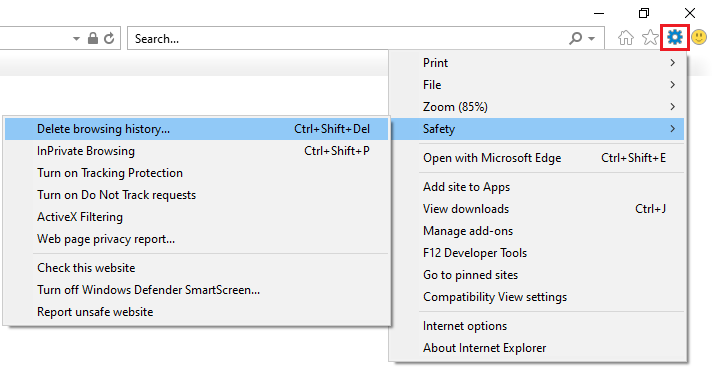Launch F12 Developer Tools
This screenshot has width=712, height=373.
tap(538, 253)
